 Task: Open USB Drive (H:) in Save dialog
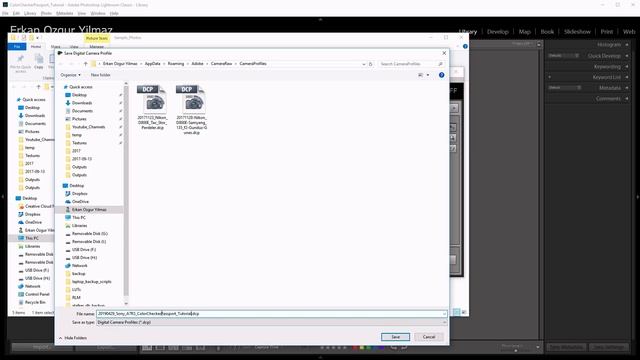pyautogui.click(x=84, y=258)
